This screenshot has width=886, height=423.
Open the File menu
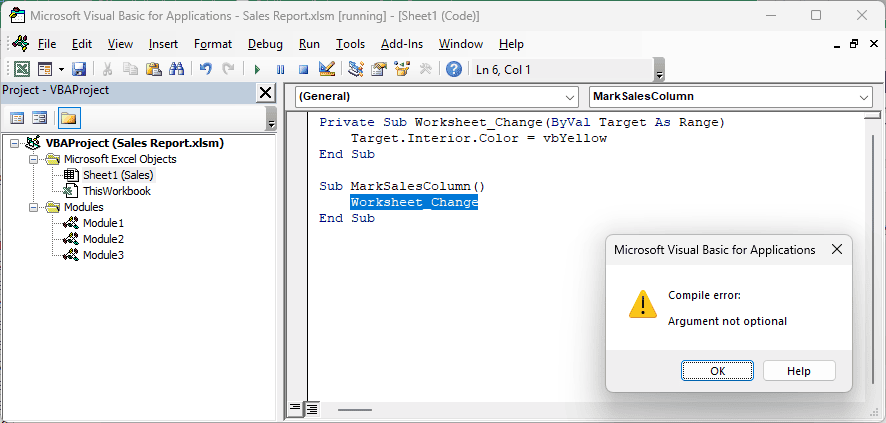(x=47, y=44)
